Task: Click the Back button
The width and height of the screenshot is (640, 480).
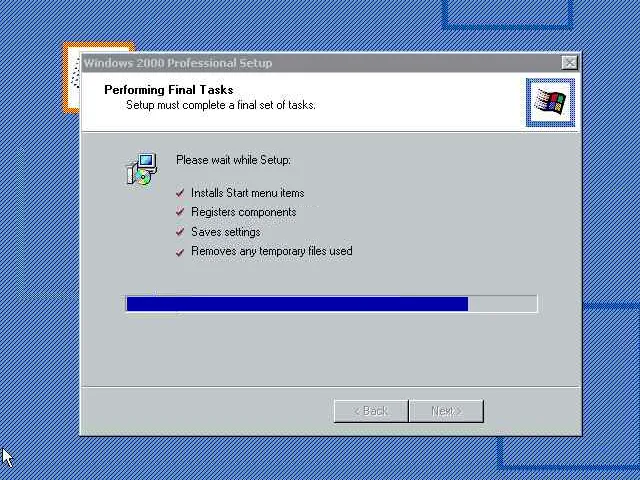Action: coord(371,411)
